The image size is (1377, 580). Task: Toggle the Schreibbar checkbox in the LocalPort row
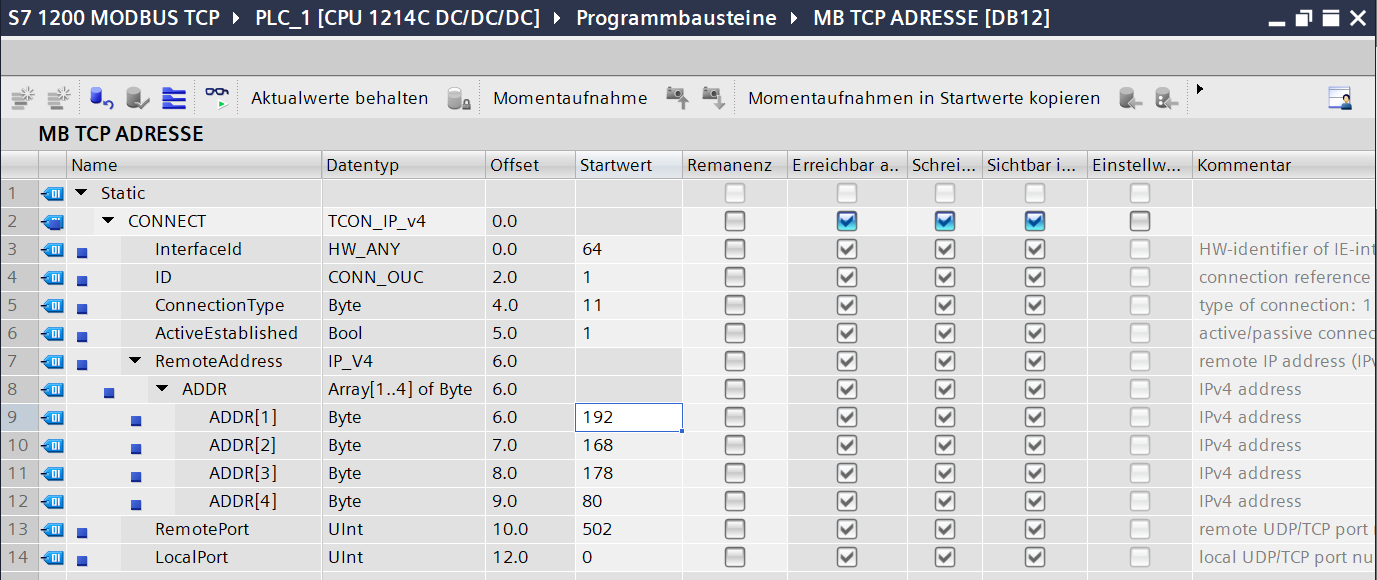945,557
